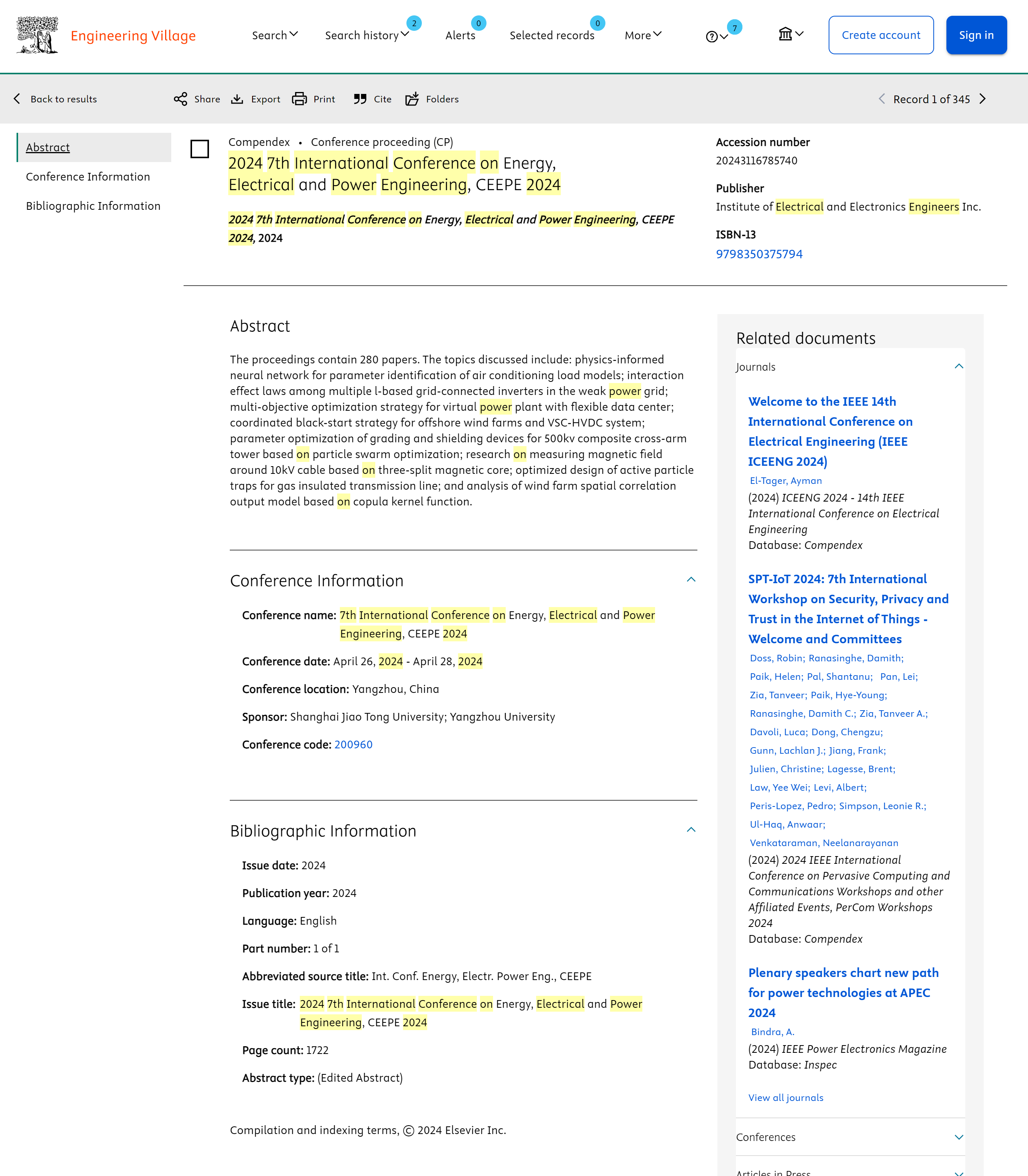Click 'Record 1 of 345' text

pyautogui.click(x=931, y=99)
